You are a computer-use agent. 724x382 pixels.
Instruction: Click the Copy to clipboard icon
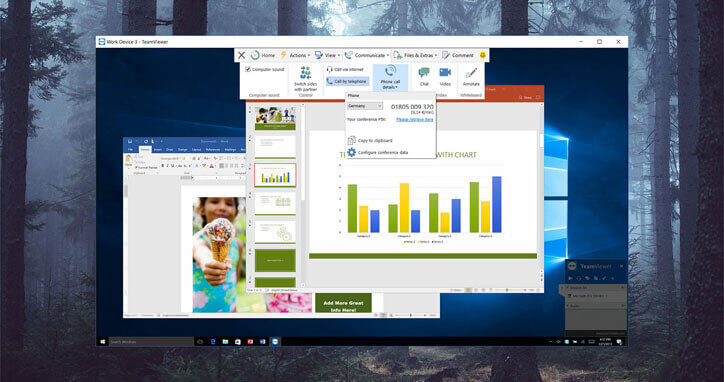pos(351,140)
